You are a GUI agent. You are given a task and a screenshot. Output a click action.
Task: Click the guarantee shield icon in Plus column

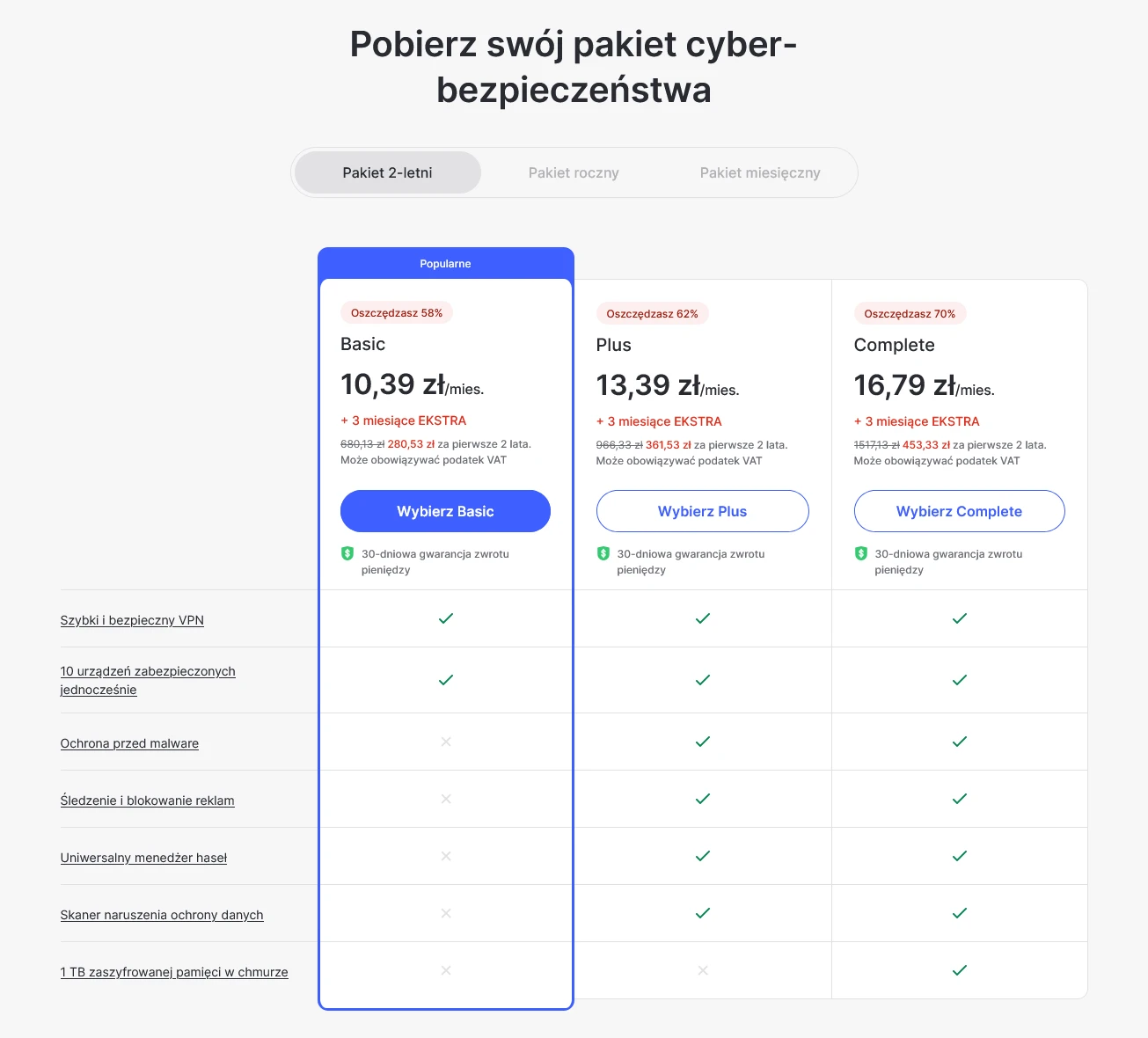pyautogui.click(x=603, y=553)
